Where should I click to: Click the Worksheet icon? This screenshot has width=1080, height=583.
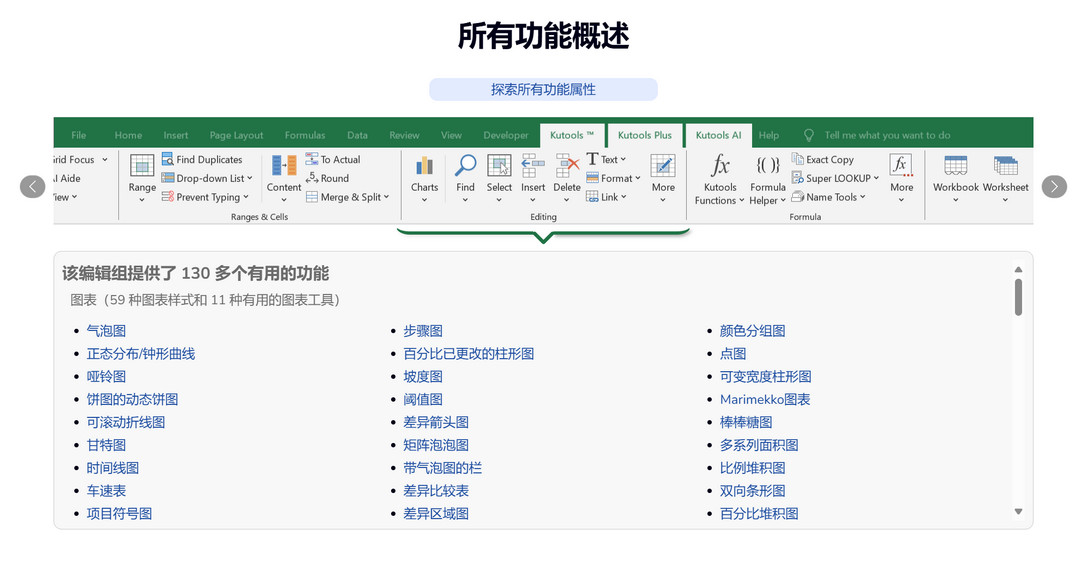(1005, 166)
